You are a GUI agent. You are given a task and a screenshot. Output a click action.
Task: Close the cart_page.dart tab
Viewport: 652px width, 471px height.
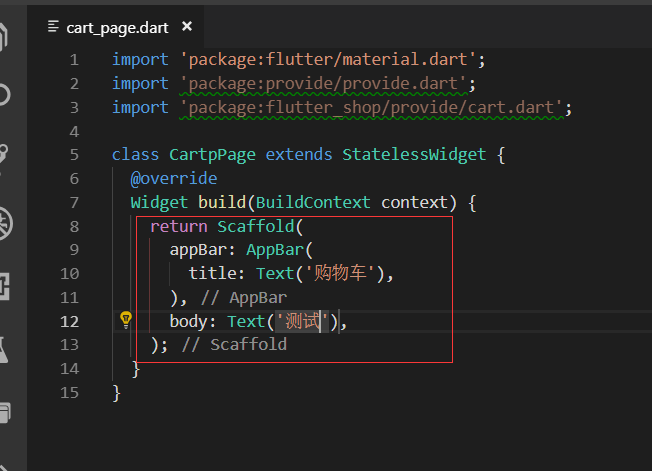(x=187, y=27)
